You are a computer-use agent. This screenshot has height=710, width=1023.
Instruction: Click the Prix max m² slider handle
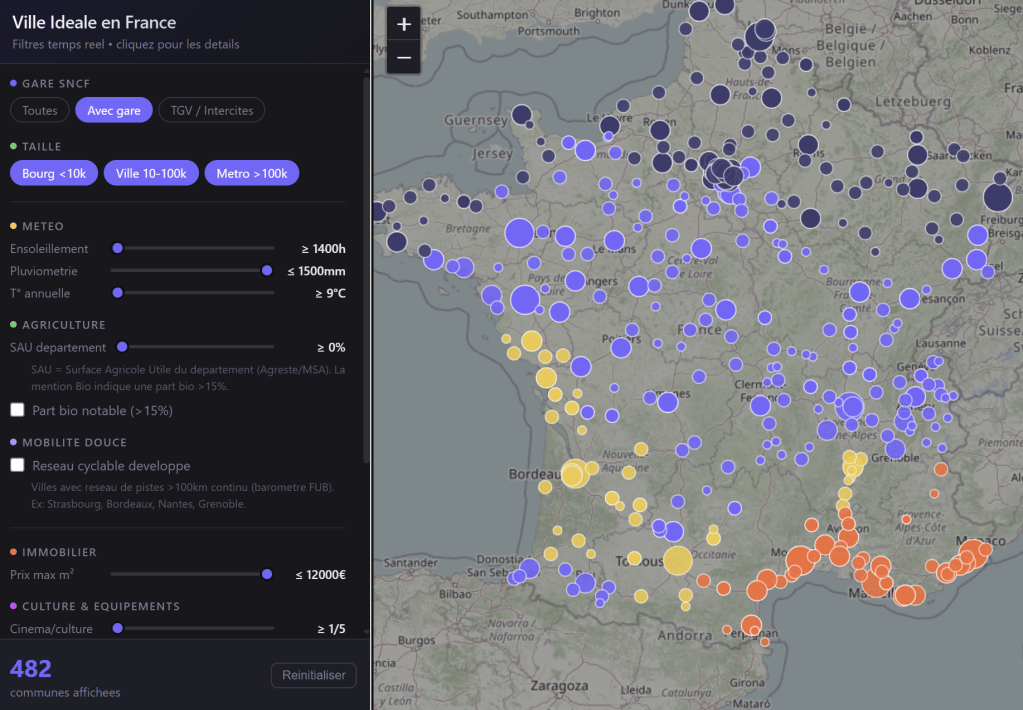(266, 574)
